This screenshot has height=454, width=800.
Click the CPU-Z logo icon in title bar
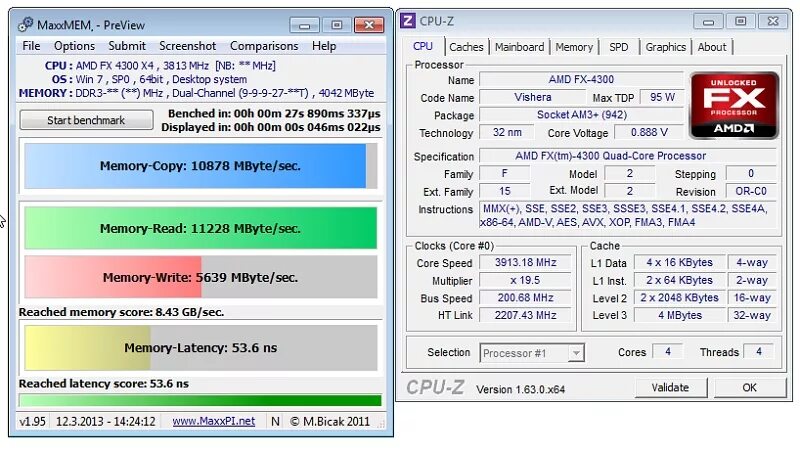[x=407, y=21]
